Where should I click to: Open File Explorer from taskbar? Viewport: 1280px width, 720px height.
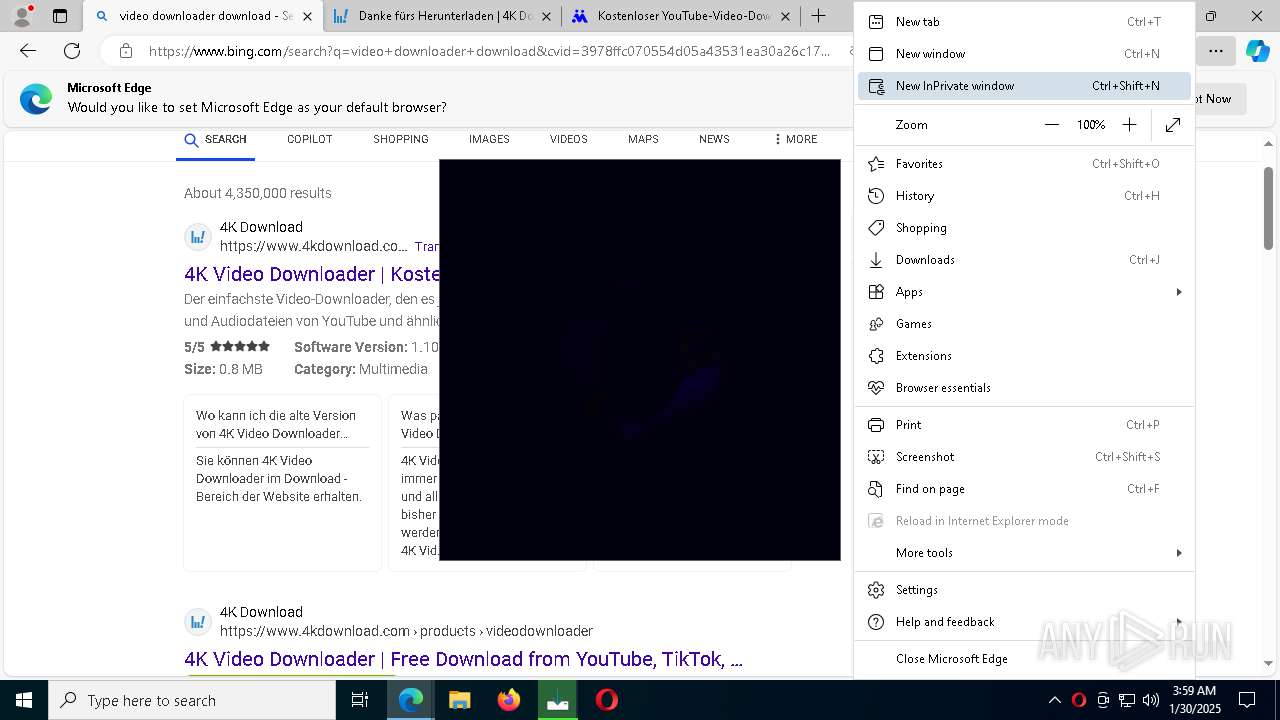(x=459, y=700)
